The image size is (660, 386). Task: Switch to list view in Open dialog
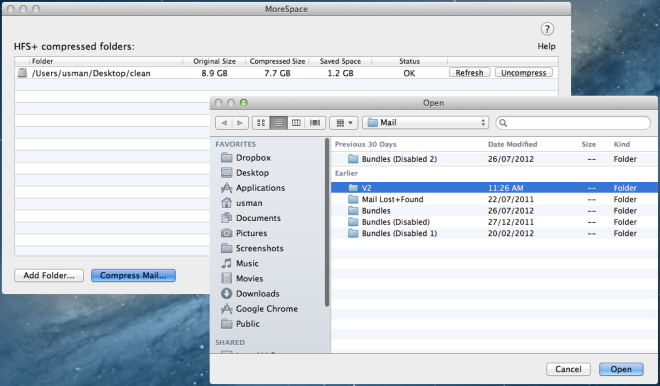tap(278, 122)
